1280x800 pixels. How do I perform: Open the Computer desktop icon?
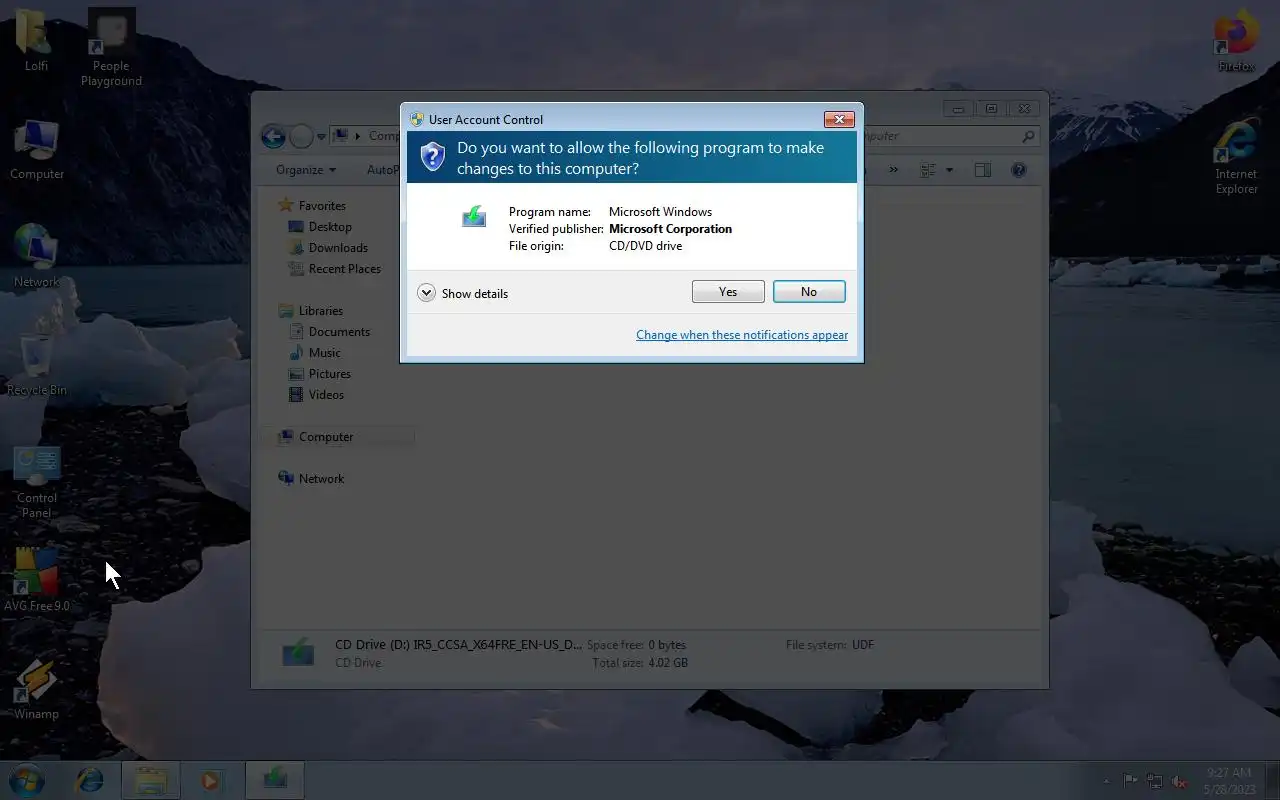click(x=37, y=150)
